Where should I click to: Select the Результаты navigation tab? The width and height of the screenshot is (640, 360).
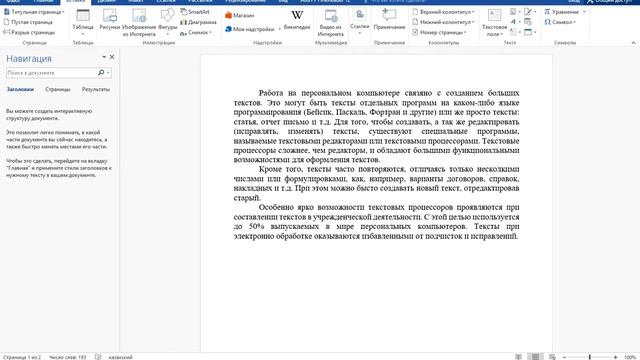pos(96,89)
